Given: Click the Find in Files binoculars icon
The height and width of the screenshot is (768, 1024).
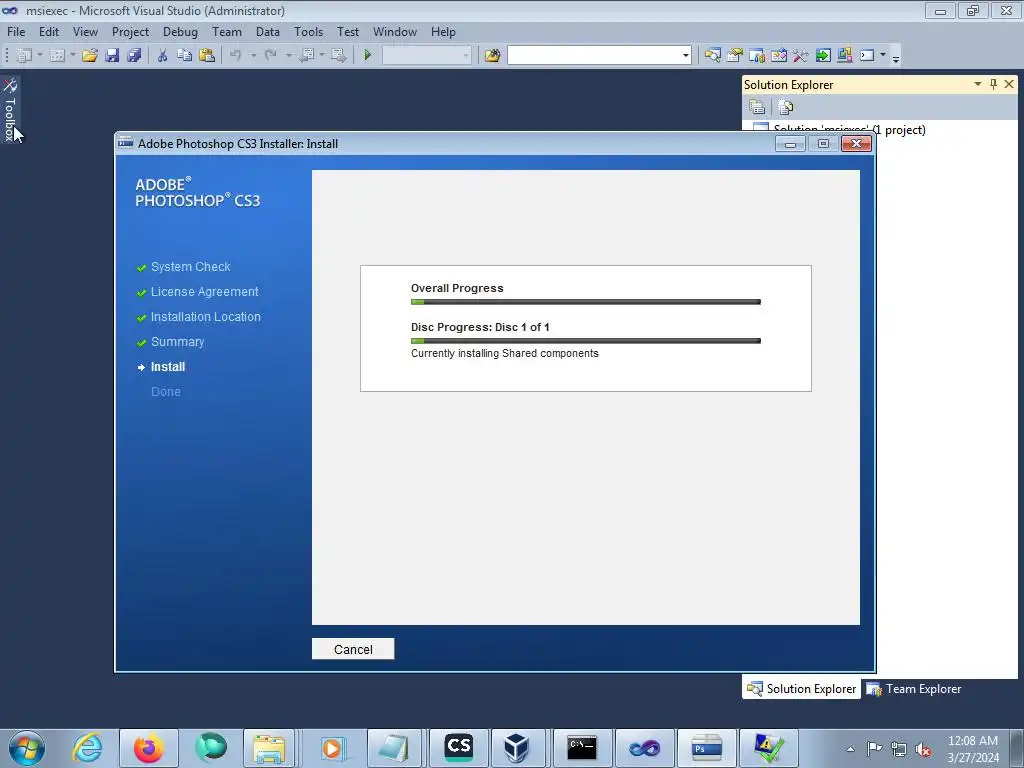Looking at the screenshot, I should [x=492, y=56].
